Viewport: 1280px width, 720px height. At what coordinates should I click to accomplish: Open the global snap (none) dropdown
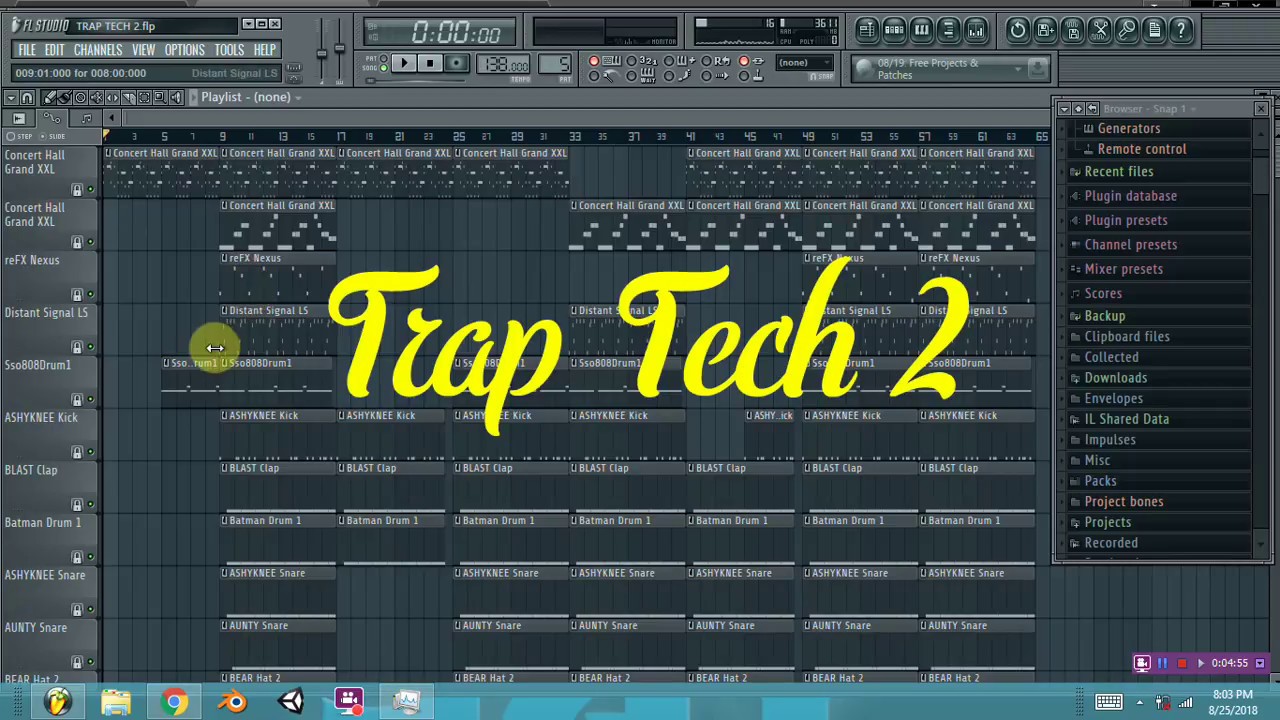804,63
